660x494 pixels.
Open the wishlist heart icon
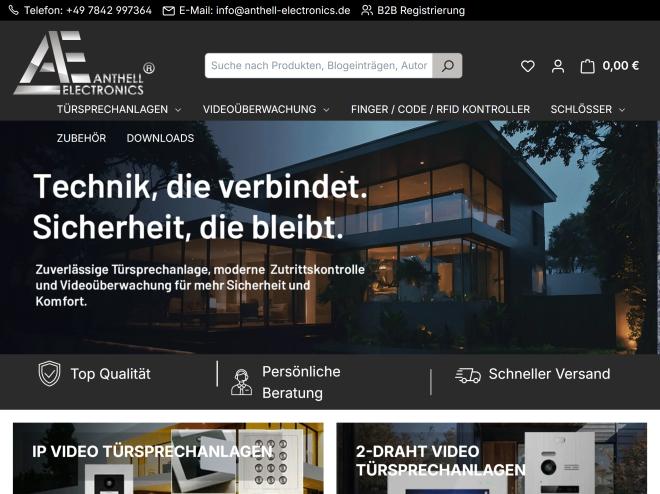coord(527,66)
